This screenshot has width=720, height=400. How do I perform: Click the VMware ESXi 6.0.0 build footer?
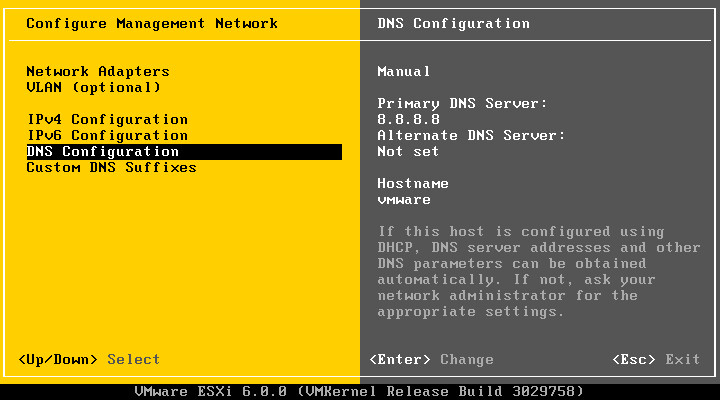click(359, 391)
